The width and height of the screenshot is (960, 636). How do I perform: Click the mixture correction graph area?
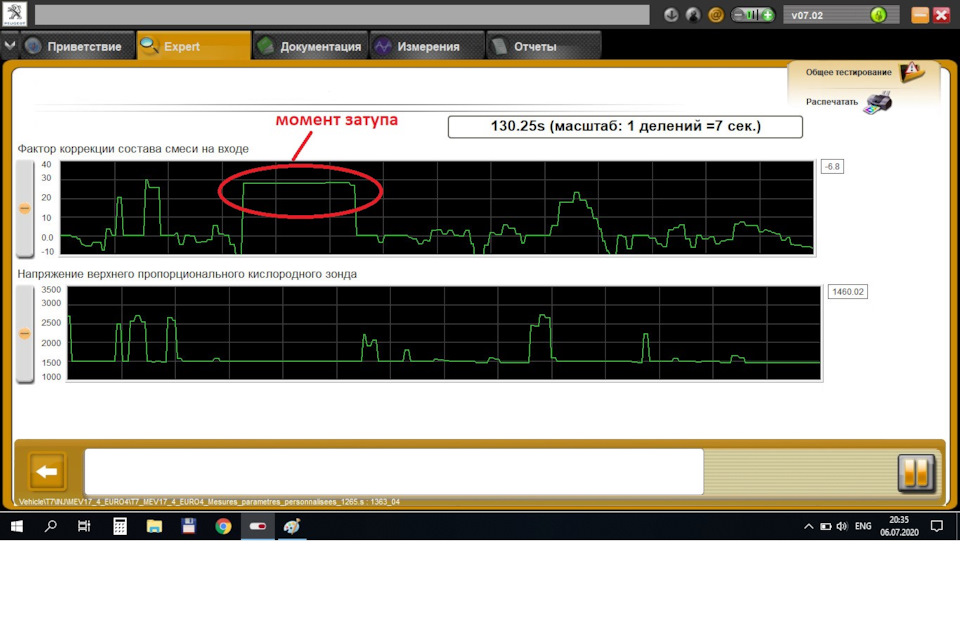[437, 208]
